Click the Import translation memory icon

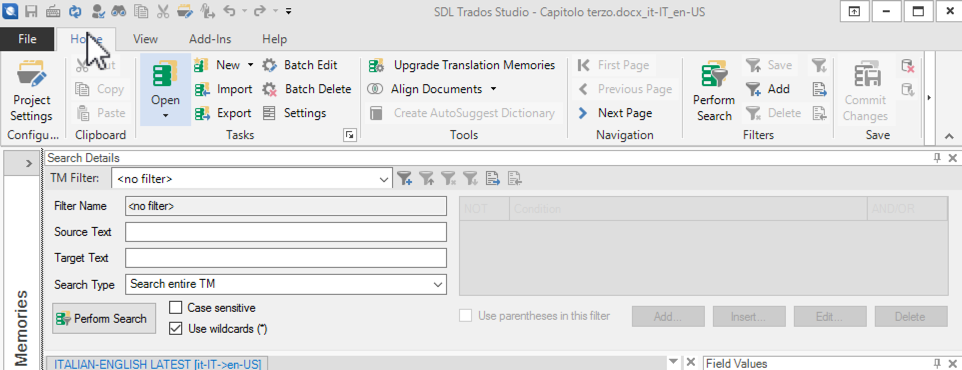click(x=202, y=90)
